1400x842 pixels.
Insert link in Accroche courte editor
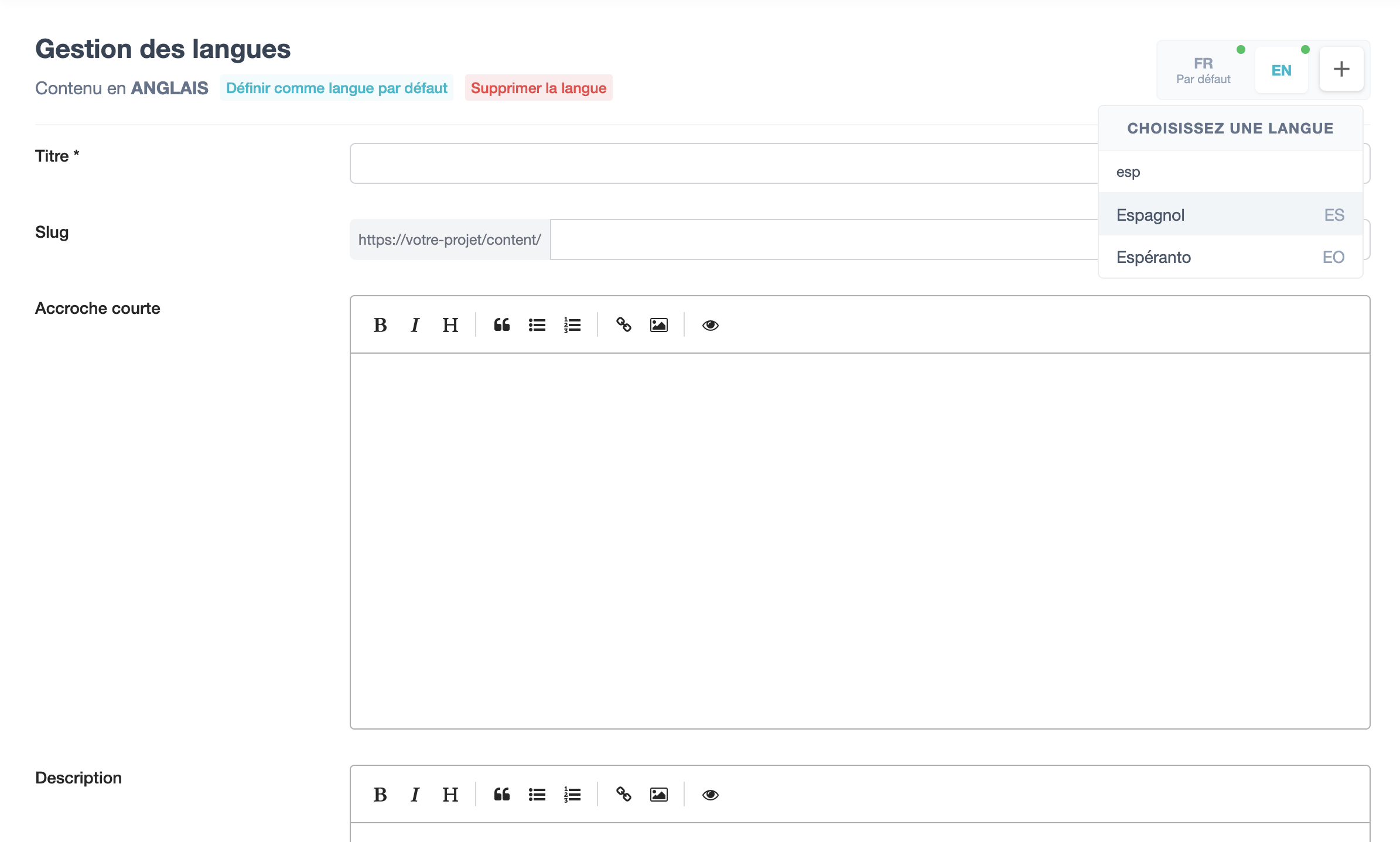click(623, 325)
